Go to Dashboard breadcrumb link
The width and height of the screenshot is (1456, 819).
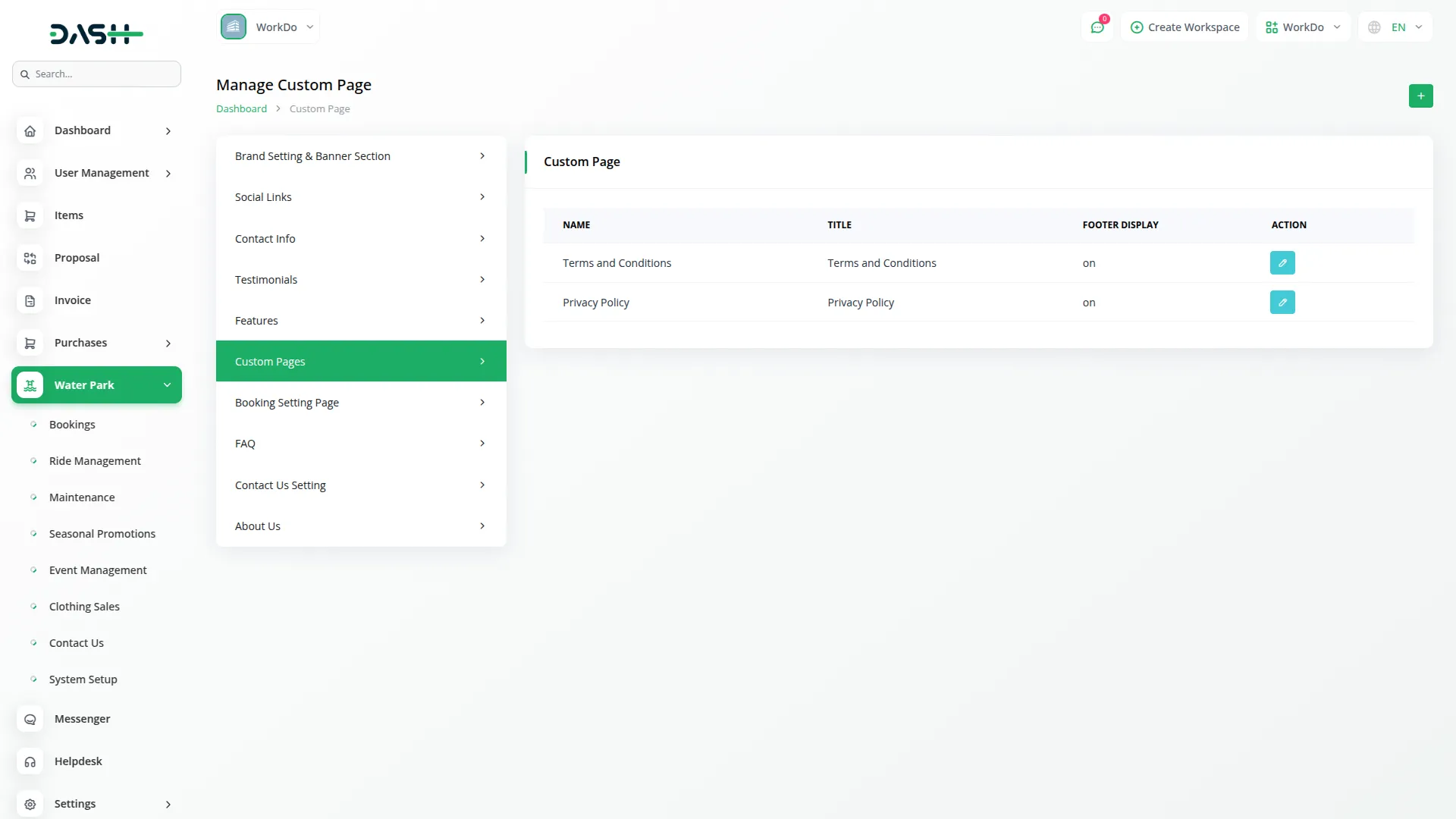[x=241, y=108]
